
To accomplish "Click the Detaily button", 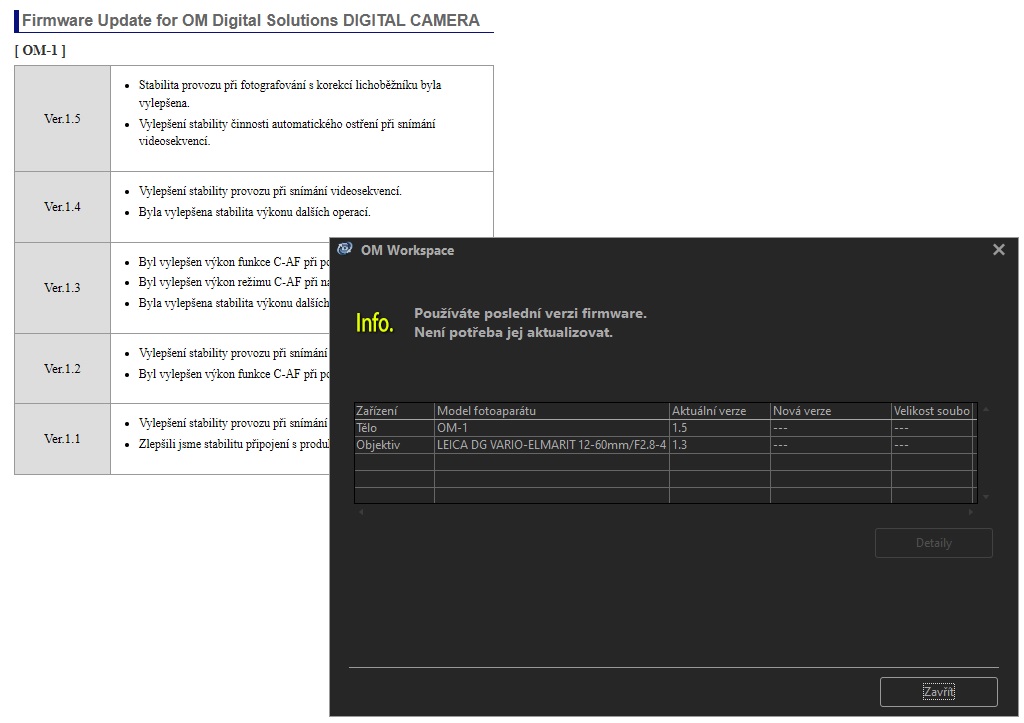I will (933, 543).
